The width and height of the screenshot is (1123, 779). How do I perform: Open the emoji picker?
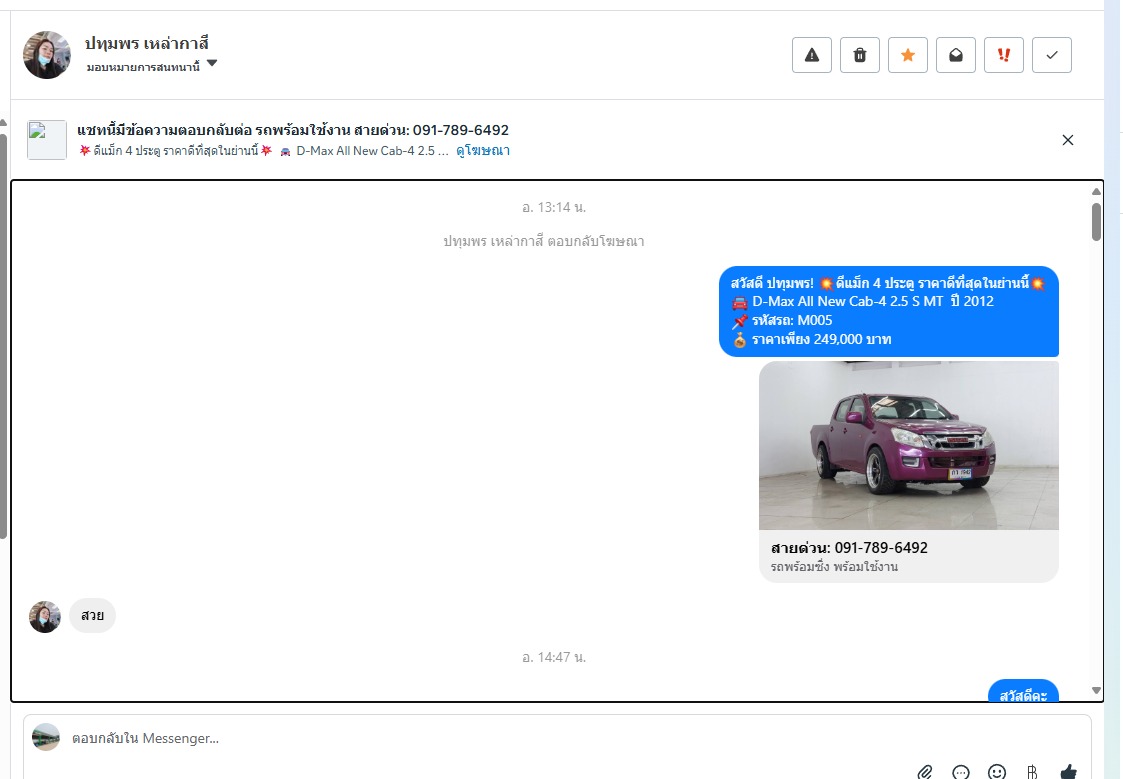click(996, 772)
